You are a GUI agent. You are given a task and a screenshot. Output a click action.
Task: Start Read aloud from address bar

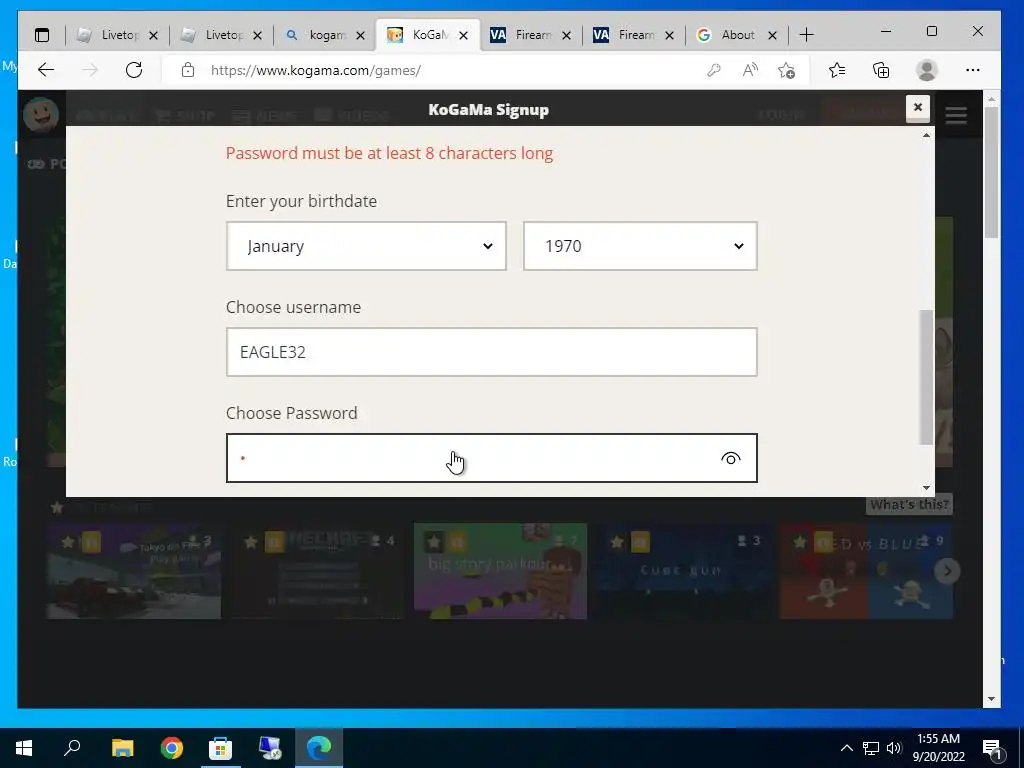[750, 70]
